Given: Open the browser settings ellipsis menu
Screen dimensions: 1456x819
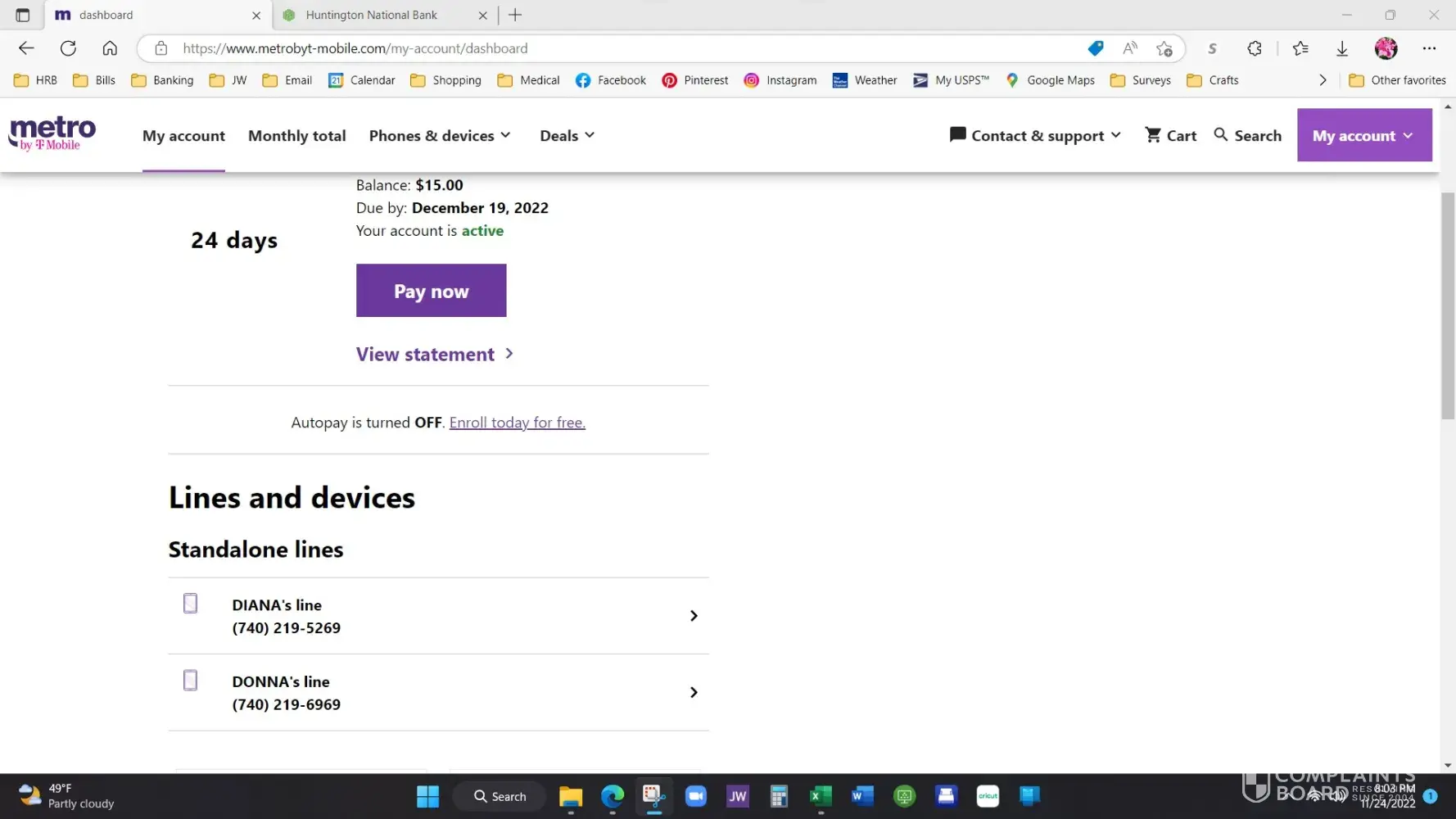Looking at the screenshot, I should [x=1429, y=48].
